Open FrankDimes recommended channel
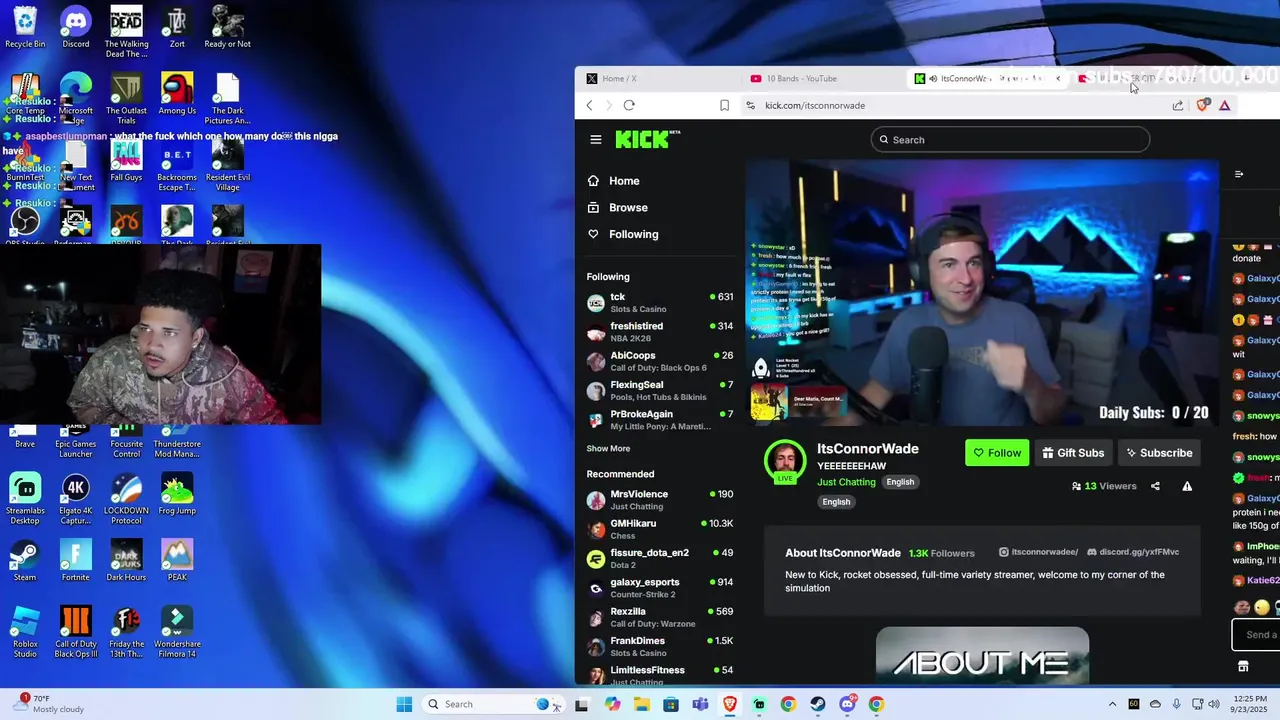This screenshot has width=1280, height=720. pos(660,646)
